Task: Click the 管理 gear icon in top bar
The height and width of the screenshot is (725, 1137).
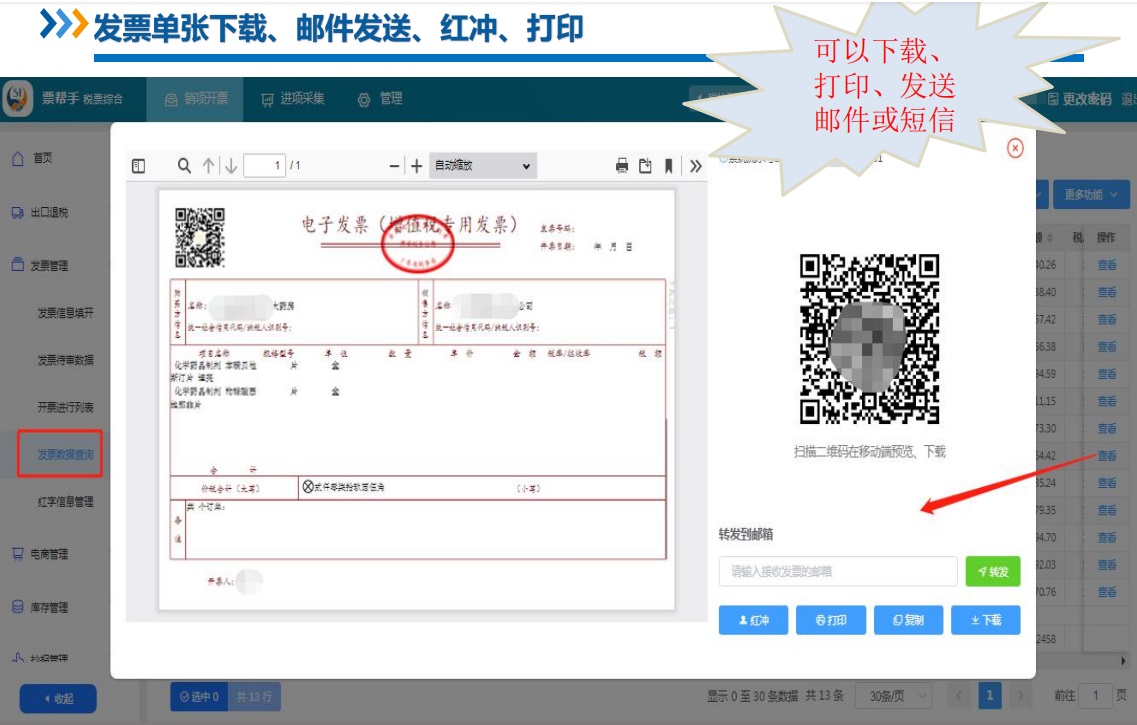Action: pyautogui.click(x=363, y=100)
